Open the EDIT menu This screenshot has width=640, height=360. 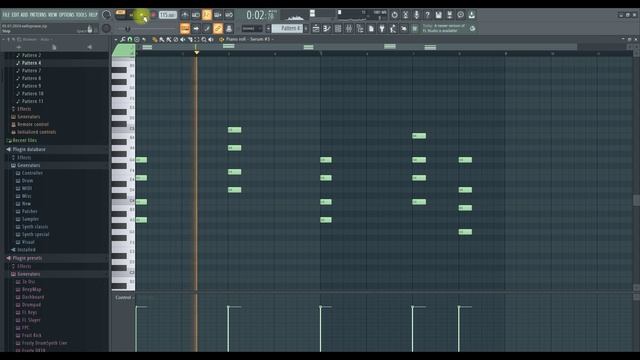15,15
